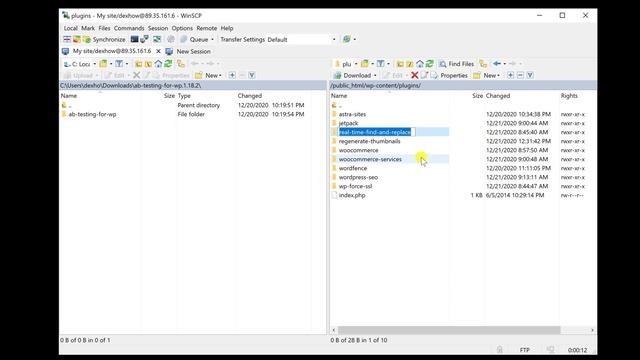Click the remote Back arrow
The image size is (640, 360).
point(496,64)
